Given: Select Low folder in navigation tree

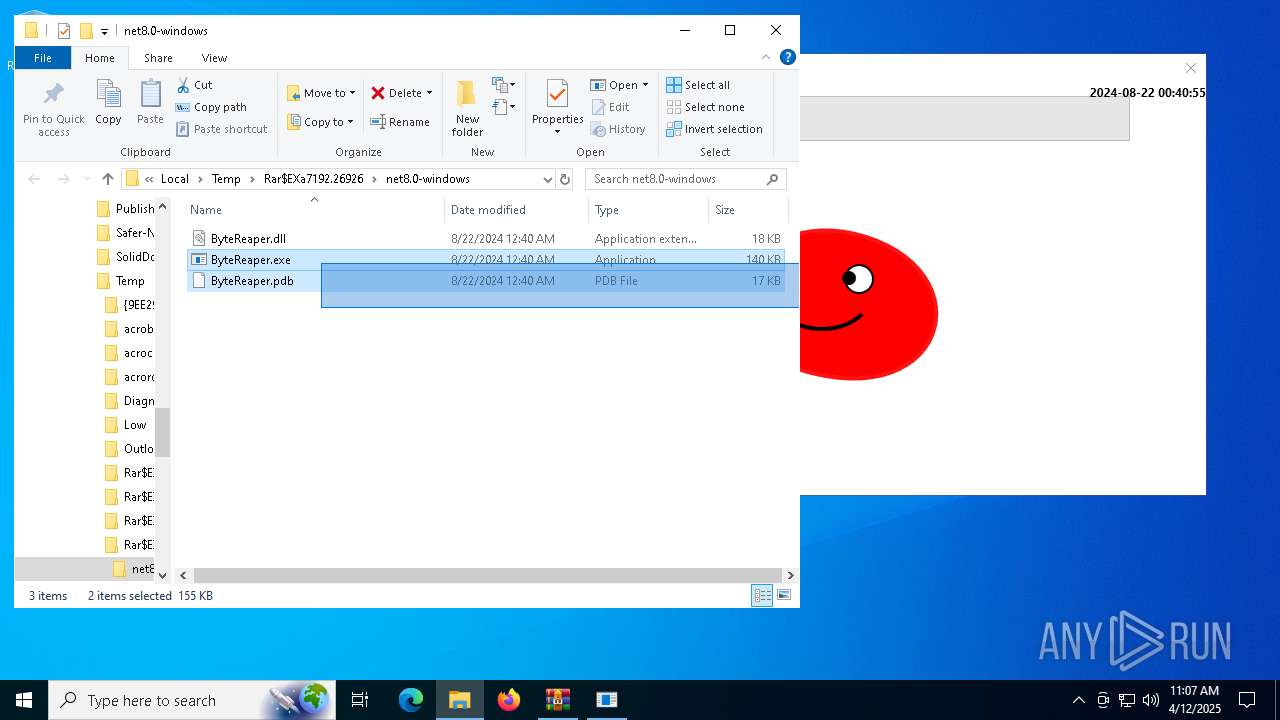Looking at the screenshot, I should point(126,425).
